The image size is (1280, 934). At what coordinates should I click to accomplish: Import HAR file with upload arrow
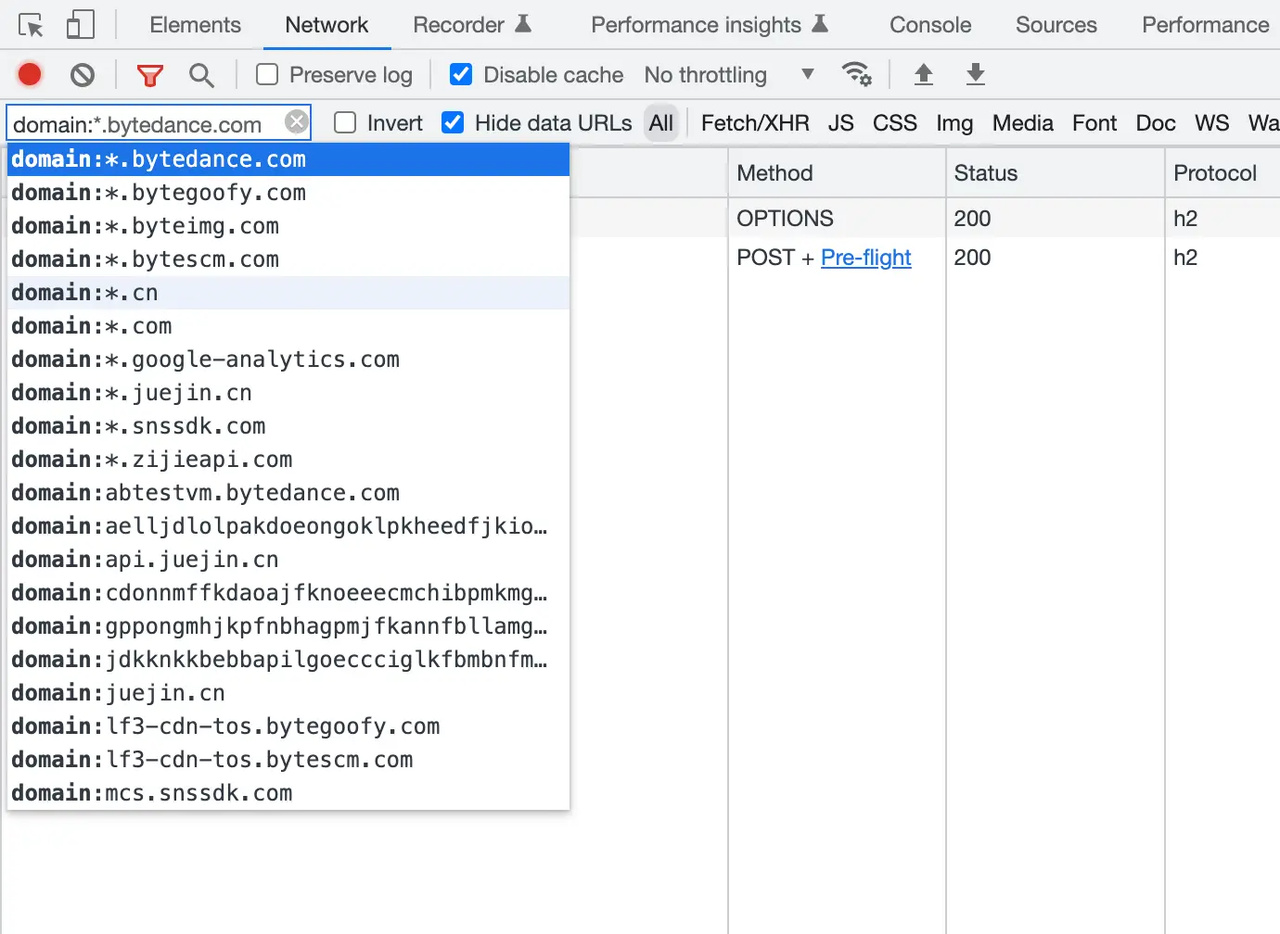[924, 74]
